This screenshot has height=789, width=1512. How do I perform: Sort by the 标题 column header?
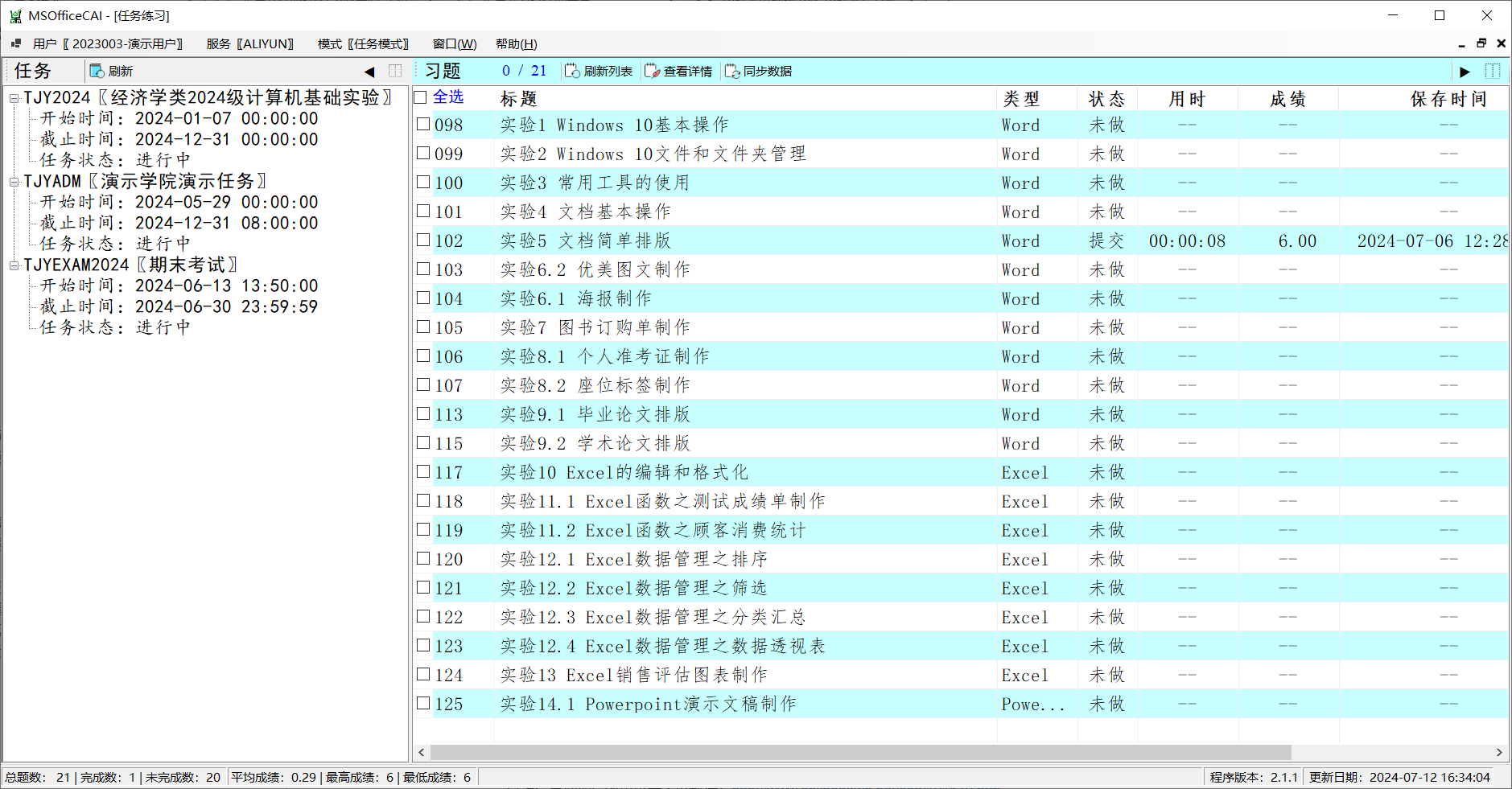pos(745,98)
